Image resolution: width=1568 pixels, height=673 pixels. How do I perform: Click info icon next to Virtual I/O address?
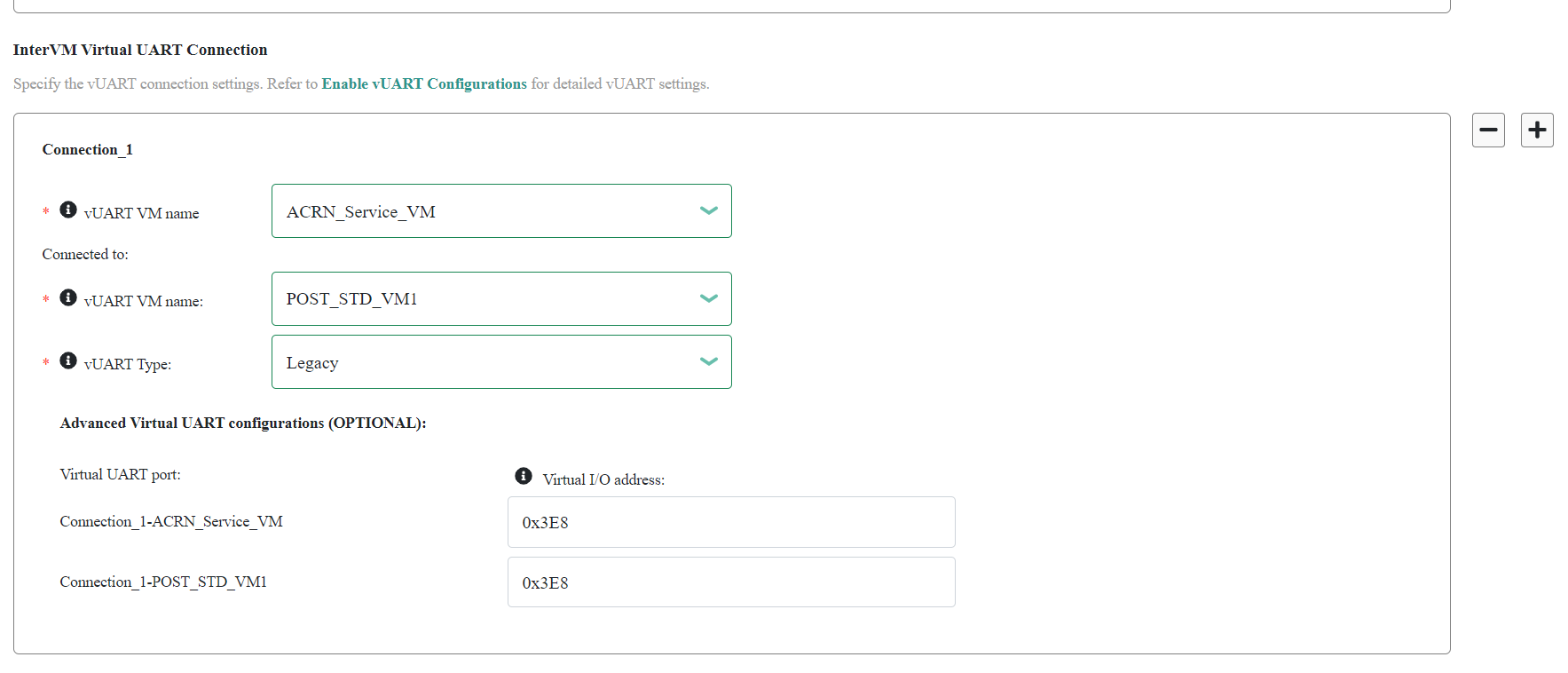pyautogui.click(x=524, y=476)
